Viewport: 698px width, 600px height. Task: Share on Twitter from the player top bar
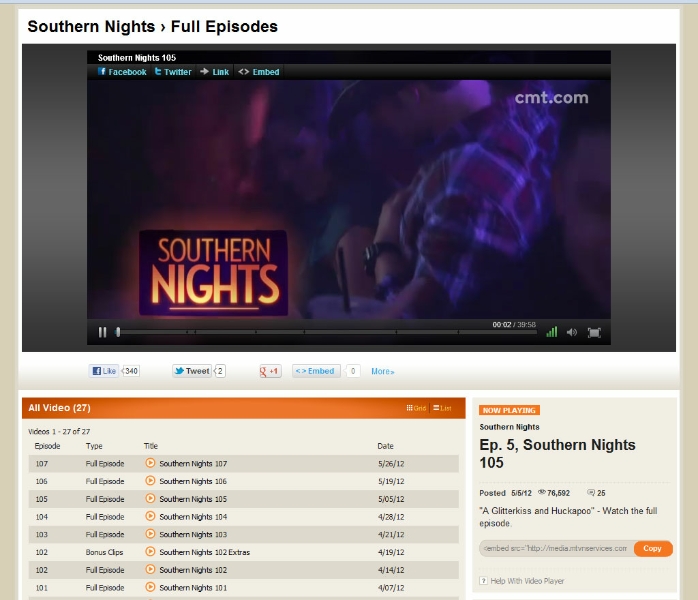172,72
